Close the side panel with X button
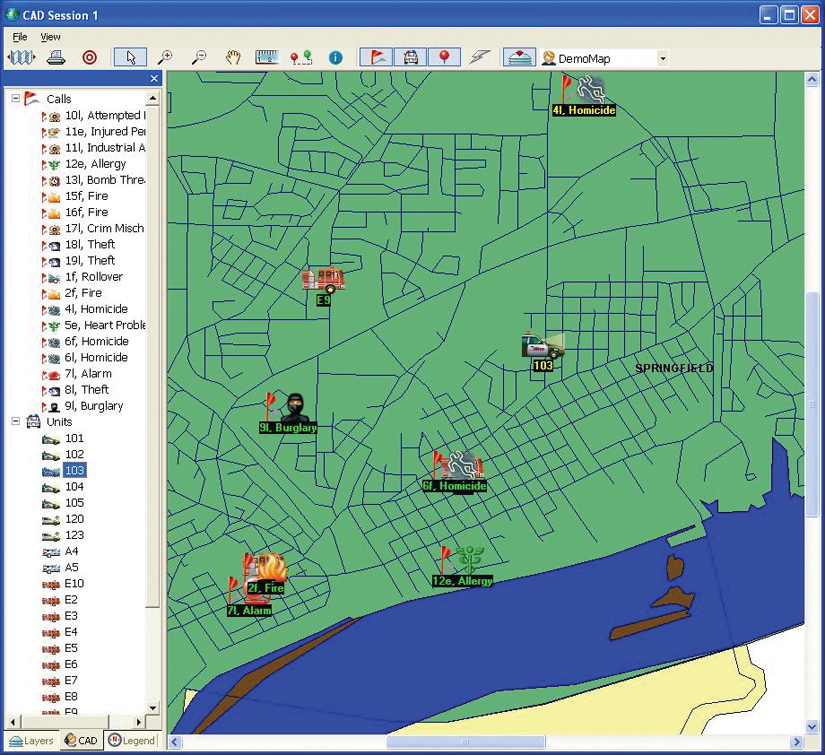Screen dimensions: 825x755 [154, 79]
